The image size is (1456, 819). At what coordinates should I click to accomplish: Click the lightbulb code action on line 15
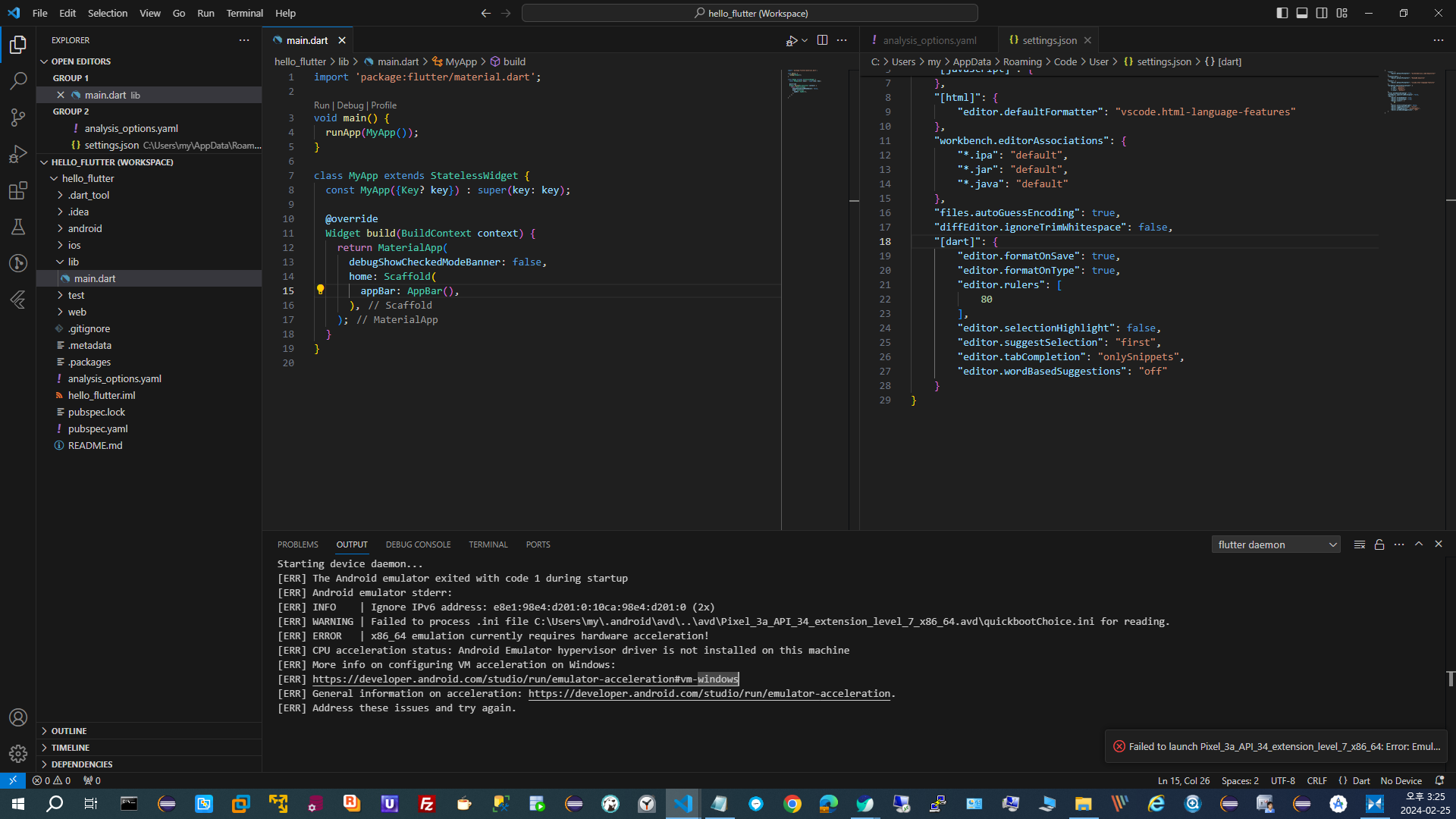(x=320, y=290)
